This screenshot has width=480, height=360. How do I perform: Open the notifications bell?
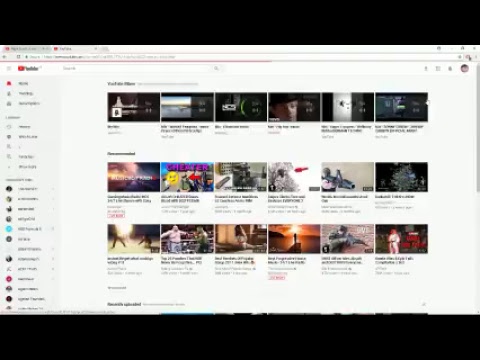(450, 68)
